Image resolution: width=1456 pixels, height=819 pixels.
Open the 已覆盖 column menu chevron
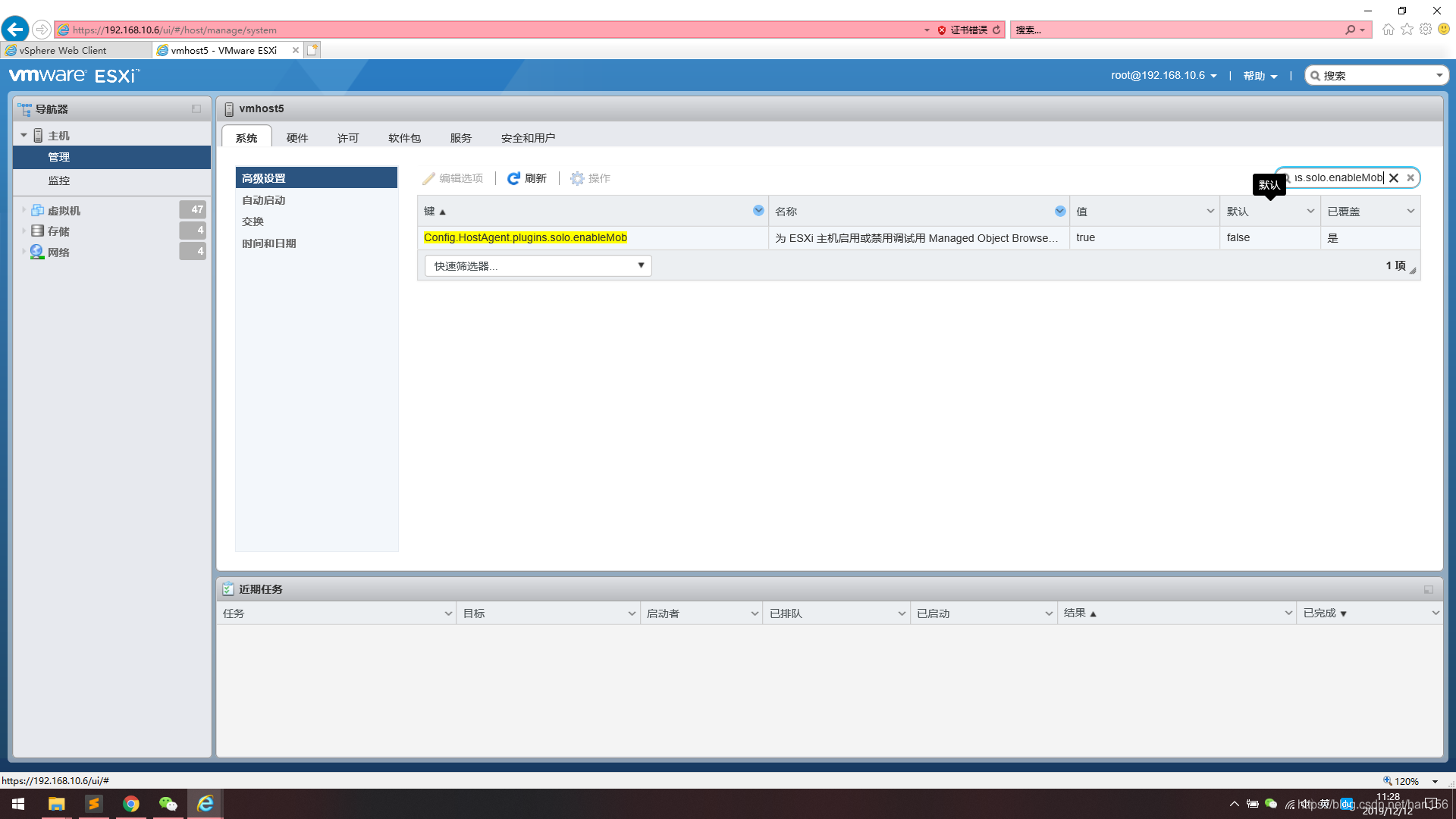[1410, 211]
